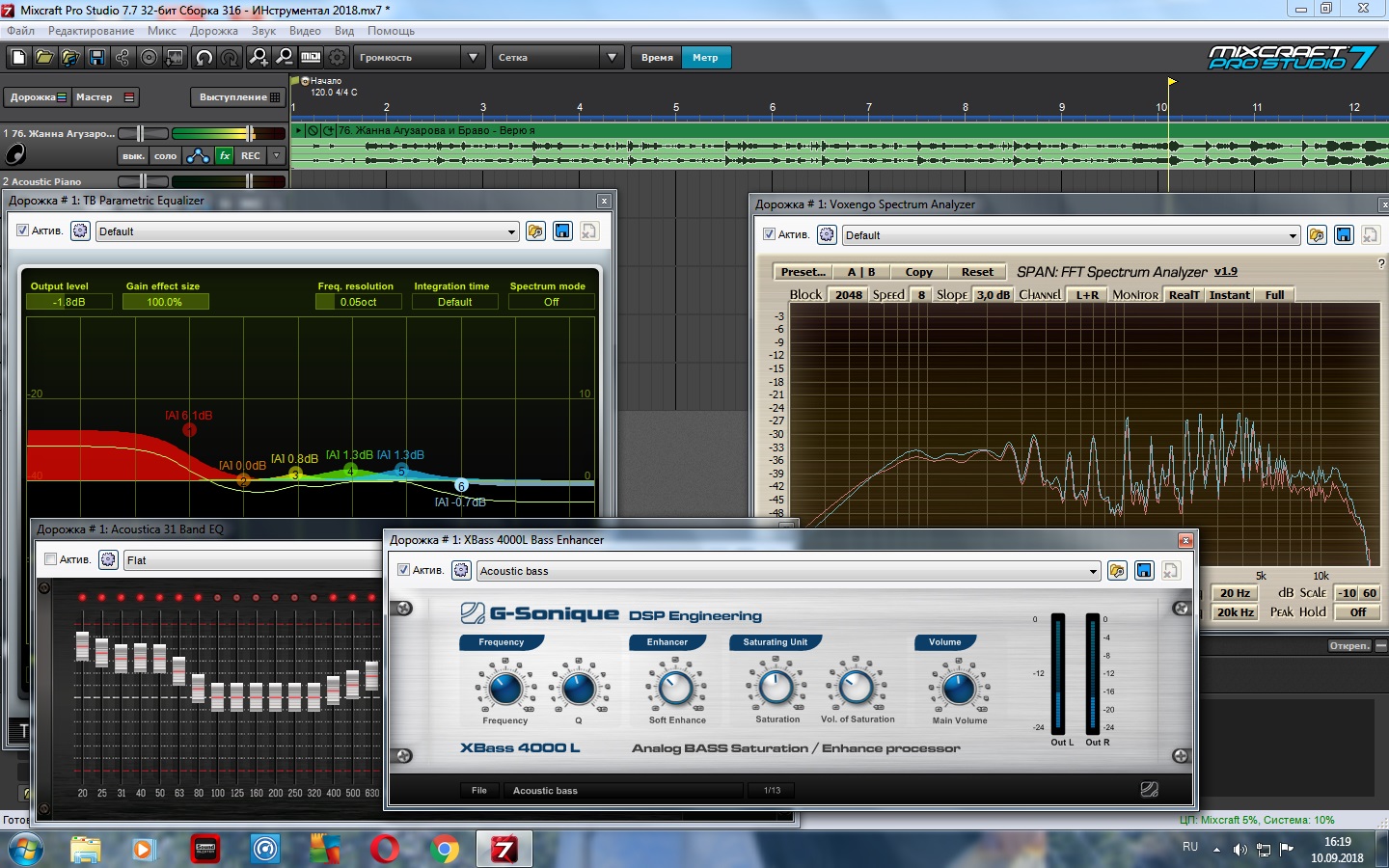Image resolution: width=1389 pixels, height=868 pixels.
Task: Click the Mix down to audio file icon
Action: point(175,58)
